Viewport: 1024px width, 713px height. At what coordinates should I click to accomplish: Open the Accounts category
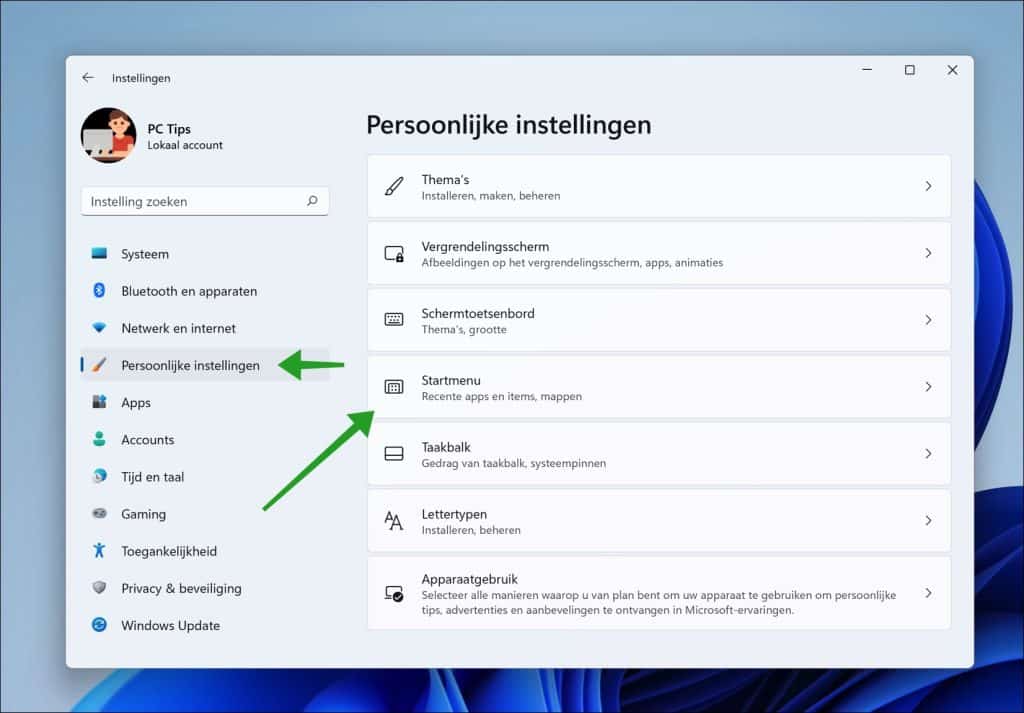(x=205, y=439)
